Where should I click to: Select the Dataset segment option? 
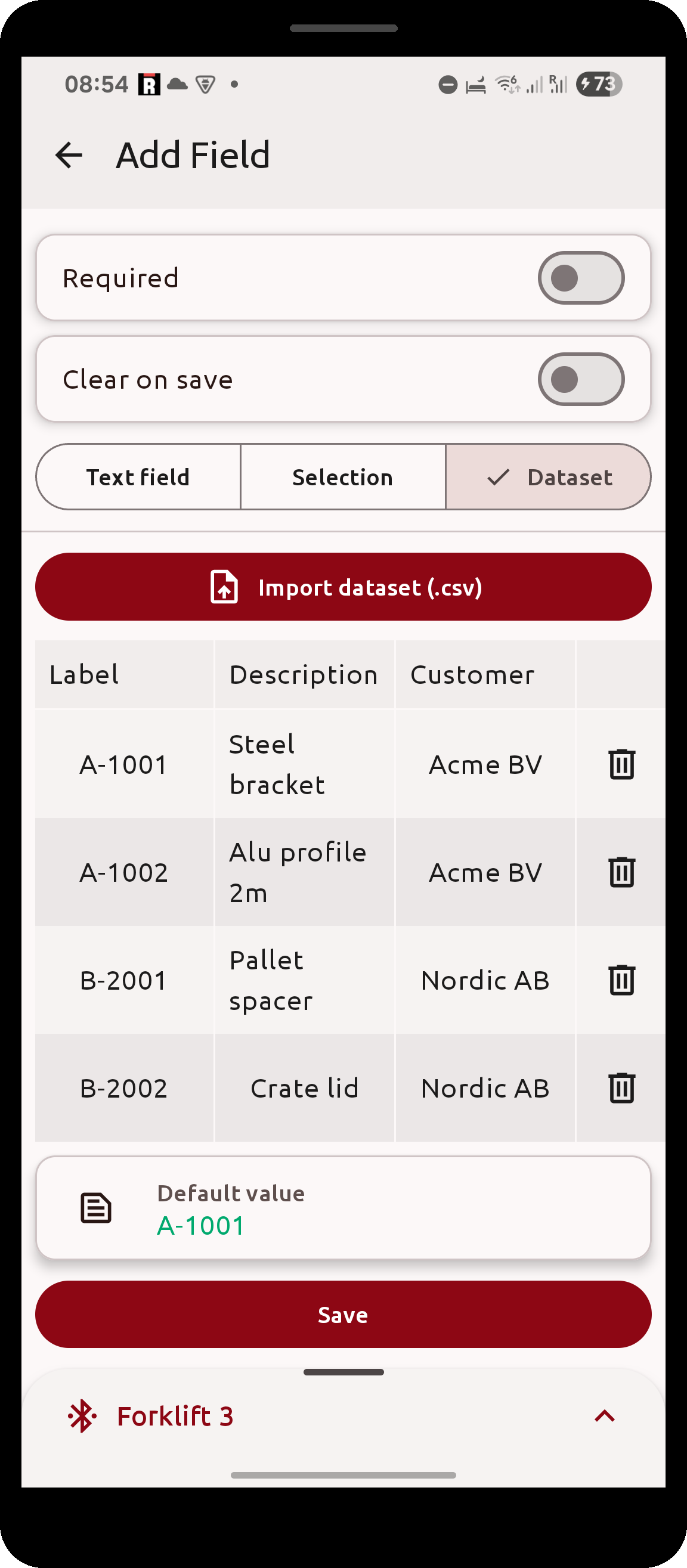coord(548,476)
